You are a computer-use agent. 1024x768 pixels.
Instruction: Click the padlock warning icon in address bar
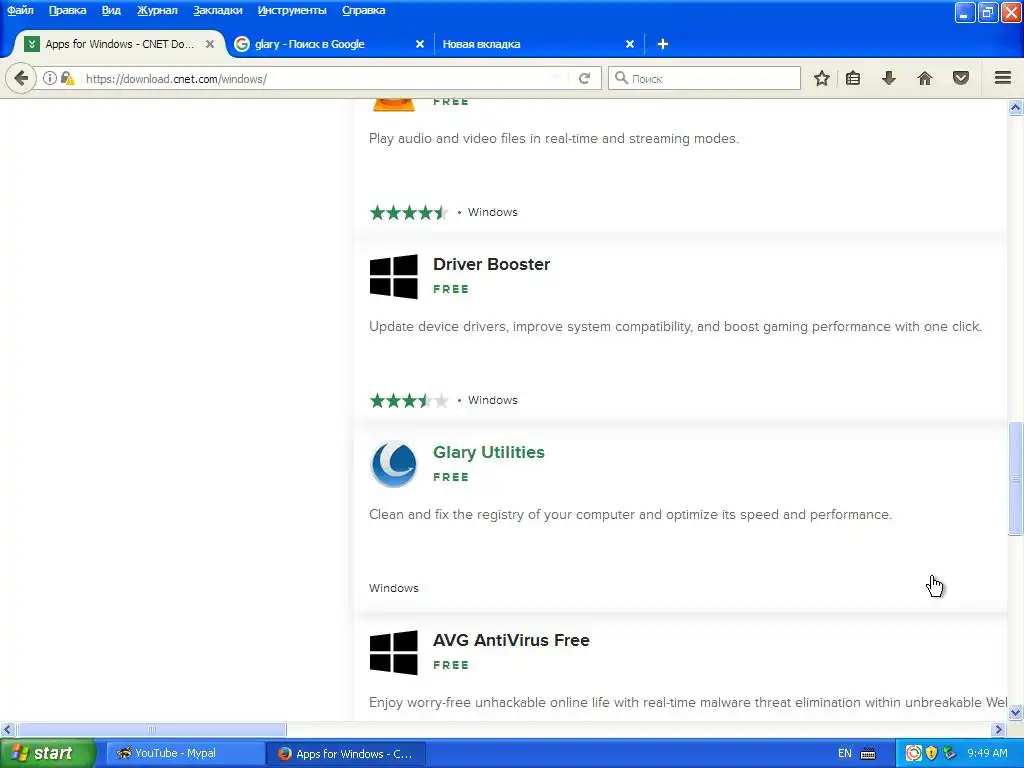point(67,79)
